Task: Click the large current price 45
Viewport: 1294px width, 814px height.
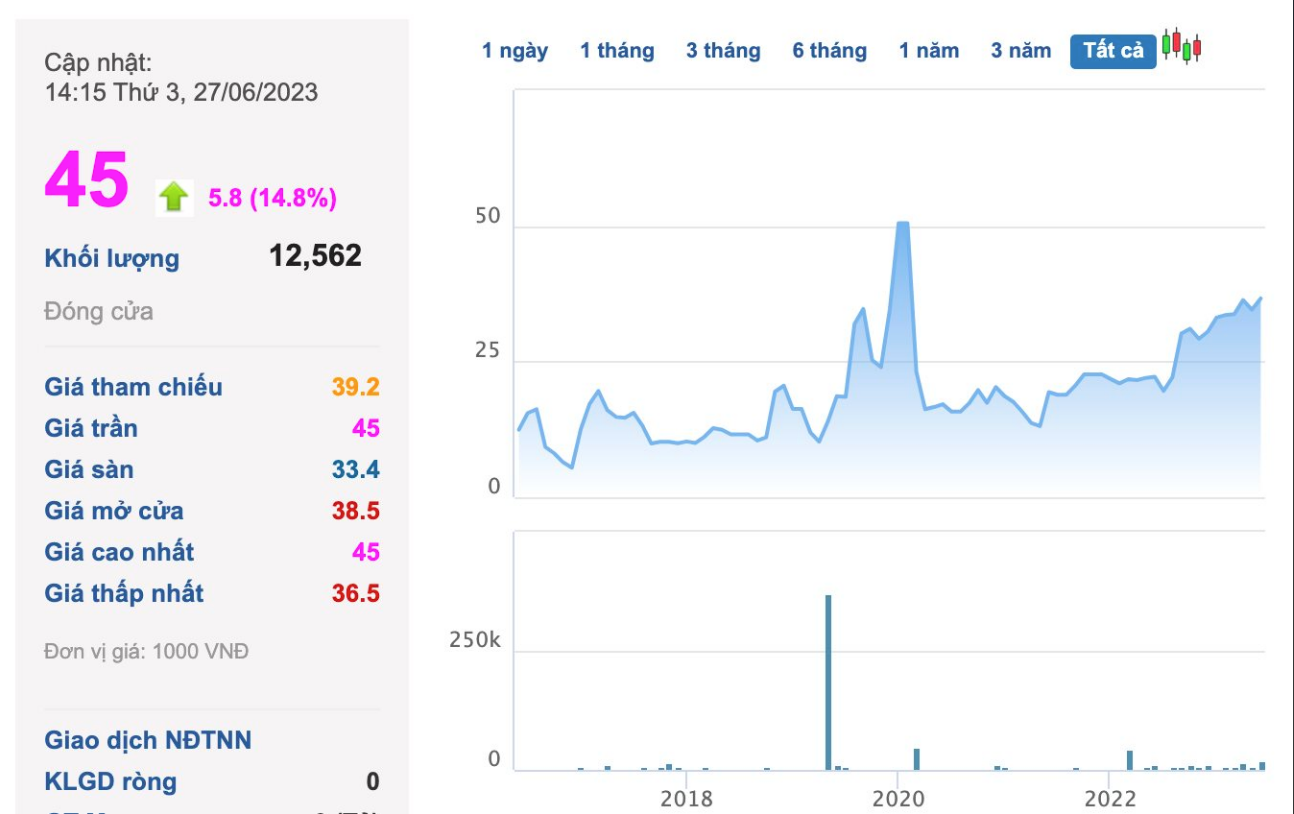Action: 87,181
